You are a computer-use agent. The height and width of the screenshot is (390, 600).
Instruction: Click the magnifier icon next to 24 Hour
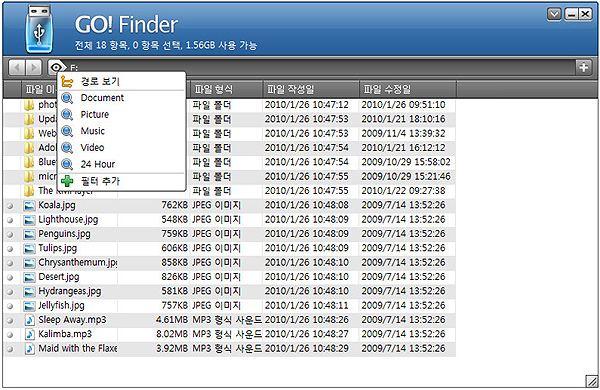[67, 164]
